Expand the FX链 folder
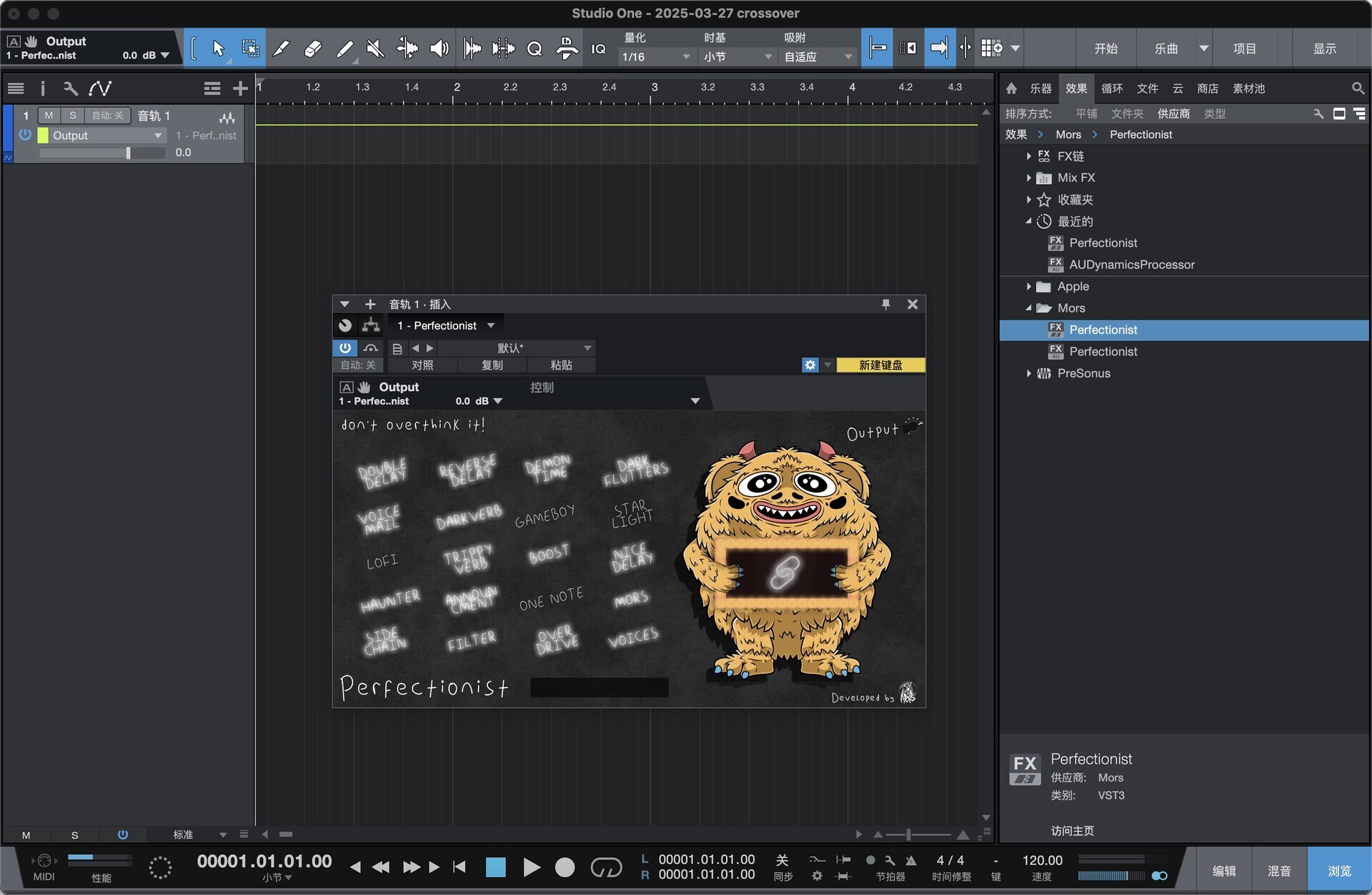 tap(1028, 156)
